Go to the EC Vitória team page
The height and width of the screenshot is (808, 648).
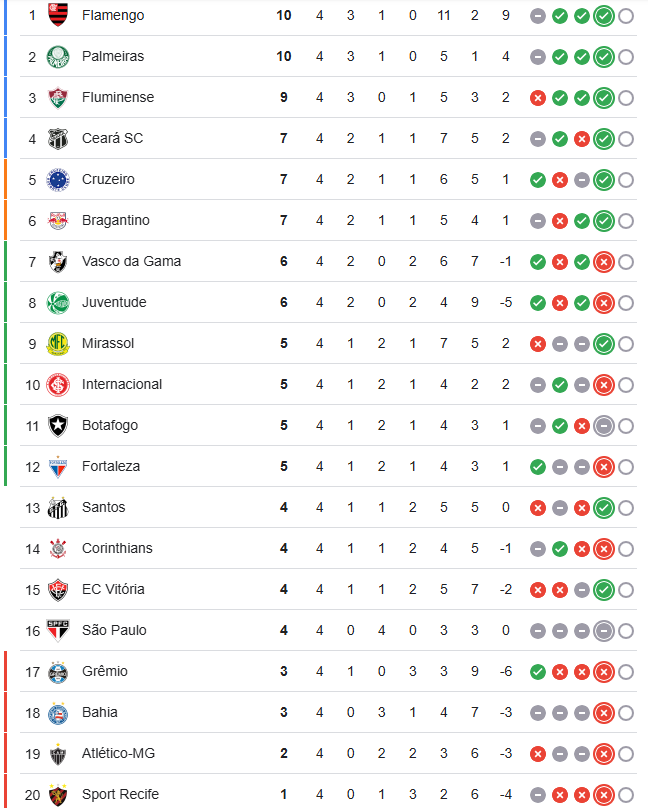coord(112,590)
